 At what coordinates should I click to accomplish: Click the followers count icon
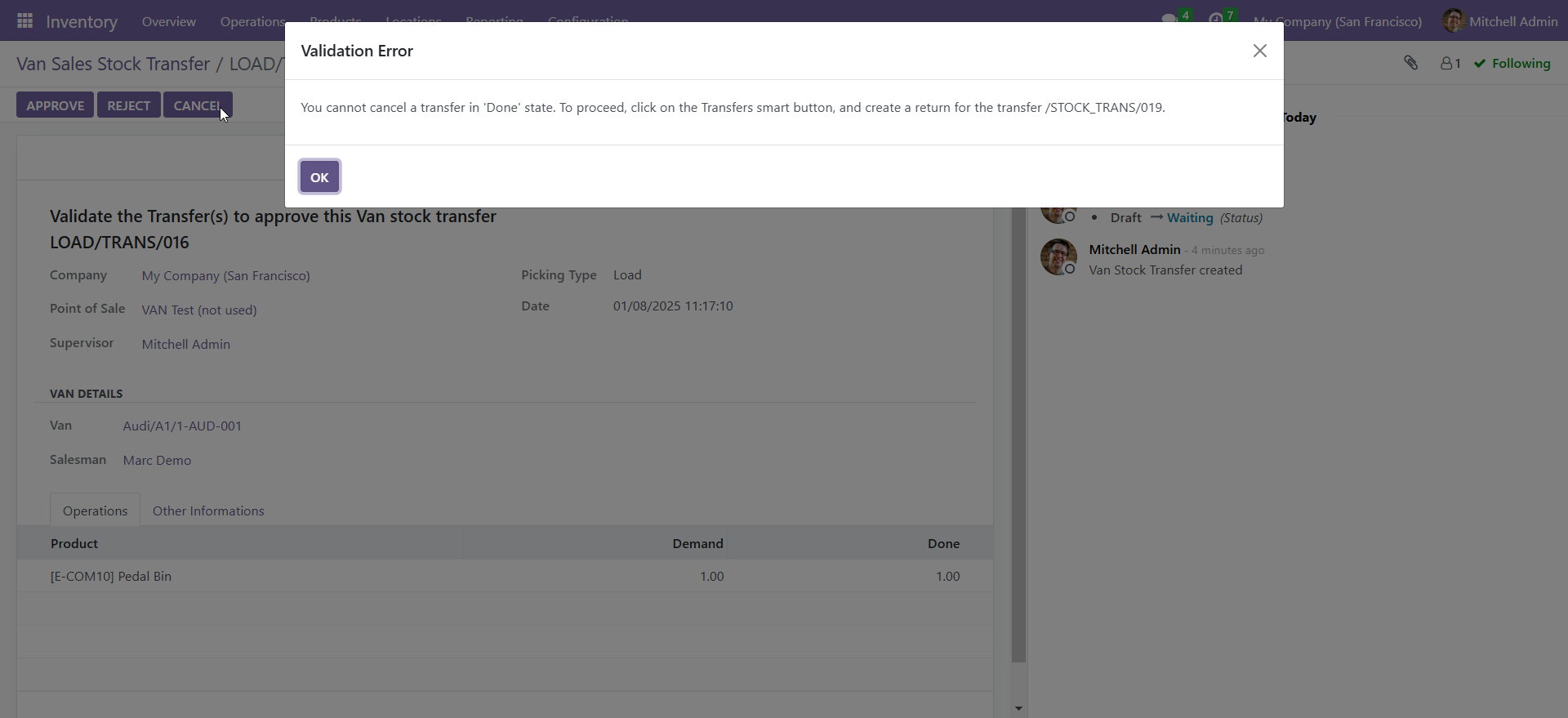coord(1450,63)
